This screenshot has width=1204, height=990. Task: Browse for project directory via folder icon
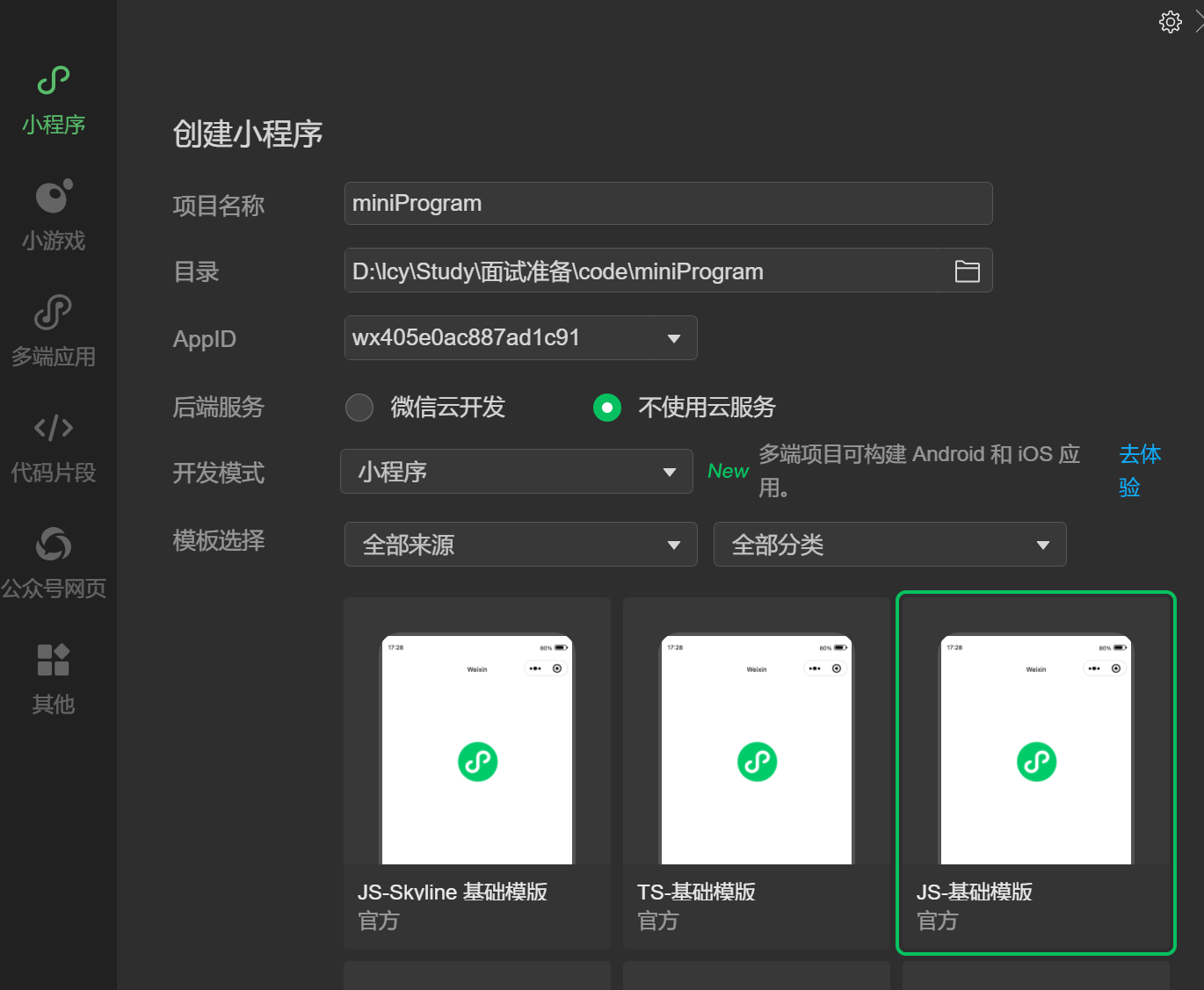click(x=967, y=271)
